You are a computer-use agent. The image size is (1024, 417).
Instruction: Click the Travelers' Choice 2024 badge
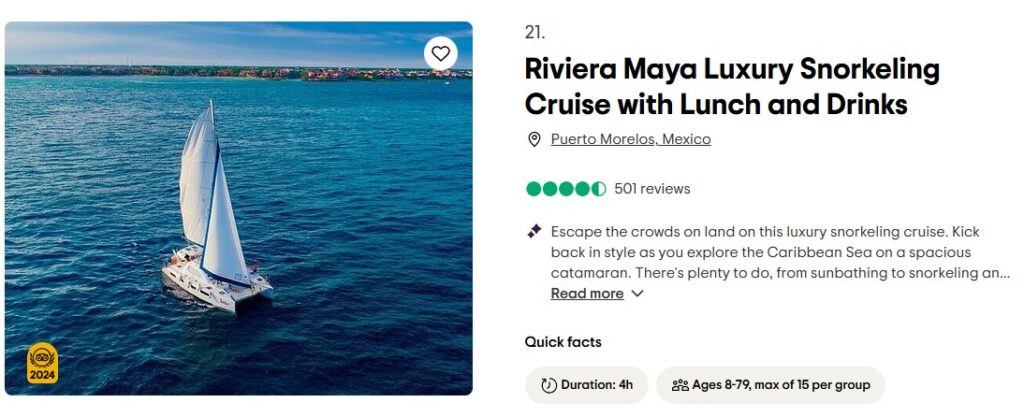42,363
